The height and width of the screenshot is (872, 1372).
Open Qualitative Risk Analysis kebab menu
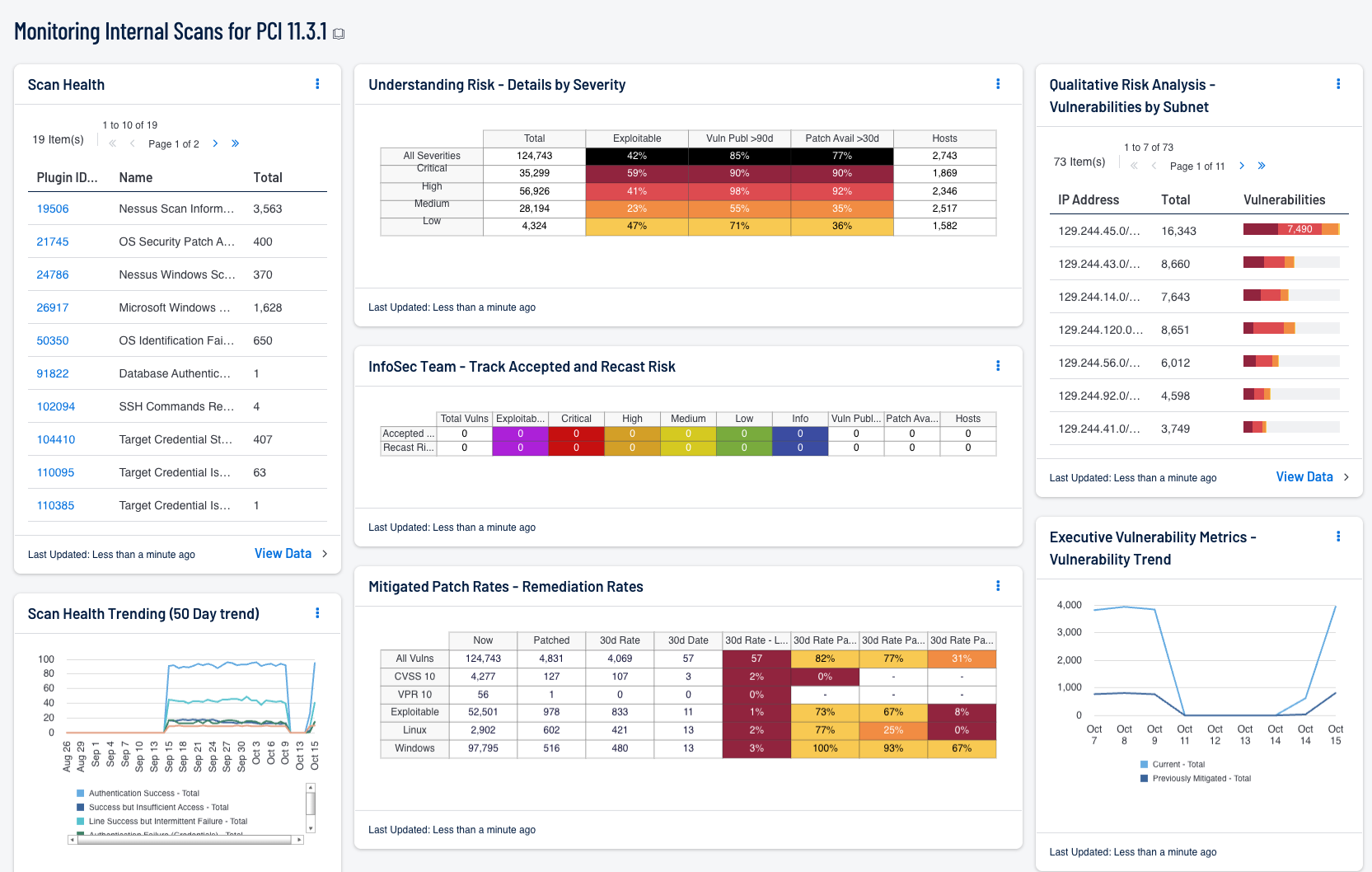tap(1338, 83)
